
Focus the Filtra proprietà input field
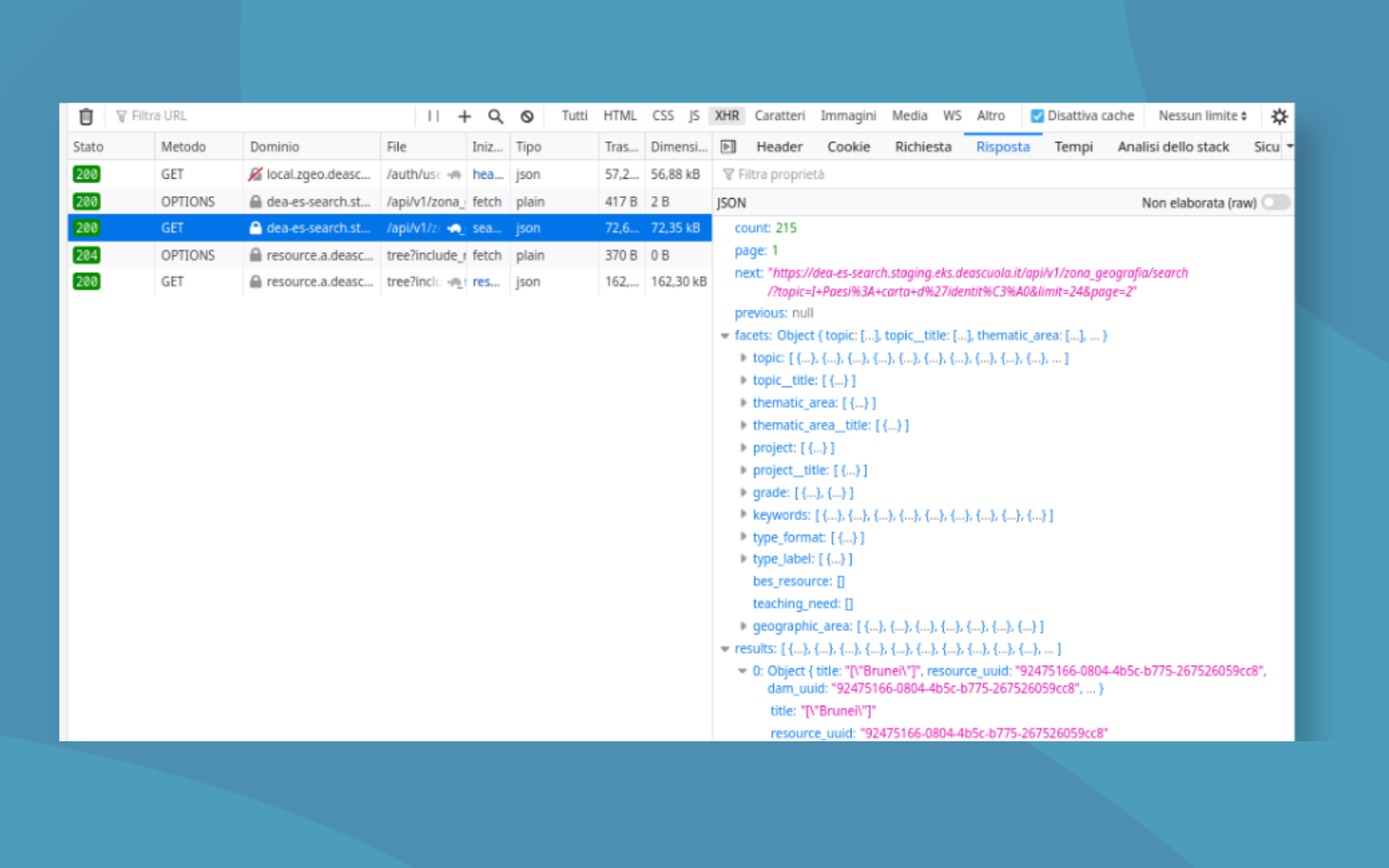click(x=1003, y=174)
